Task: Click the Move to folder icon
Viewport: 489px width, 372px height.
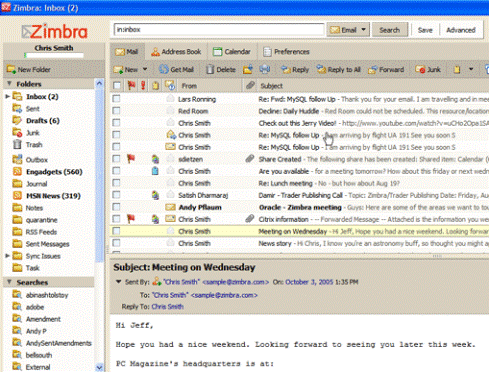Action: click(248, 69)
